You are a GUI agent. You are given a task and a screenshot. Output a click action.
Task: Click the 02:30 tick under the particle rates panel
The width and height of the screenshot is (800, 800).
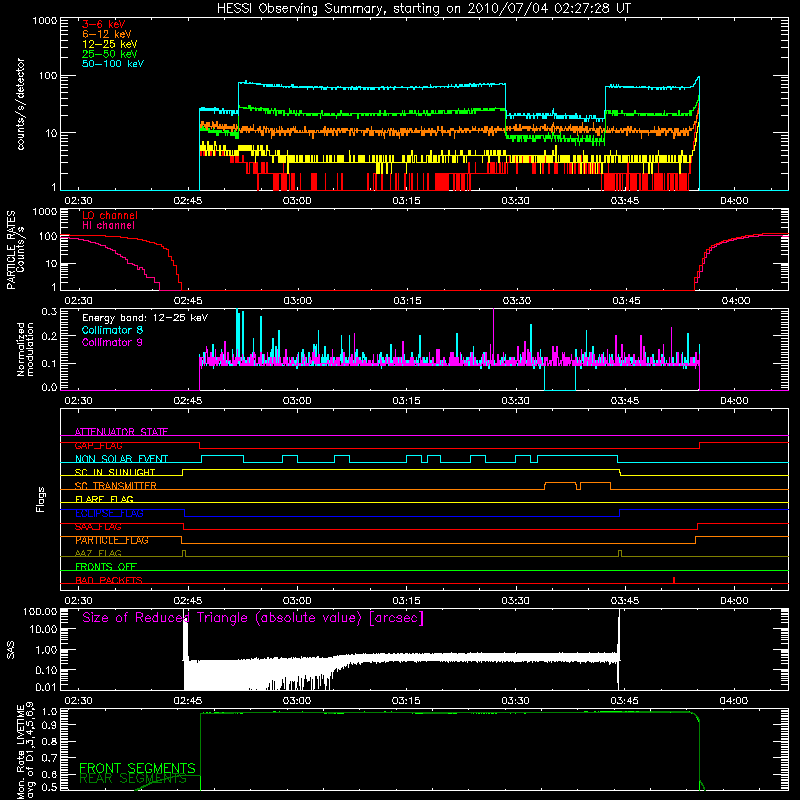[x=79, y=301]
